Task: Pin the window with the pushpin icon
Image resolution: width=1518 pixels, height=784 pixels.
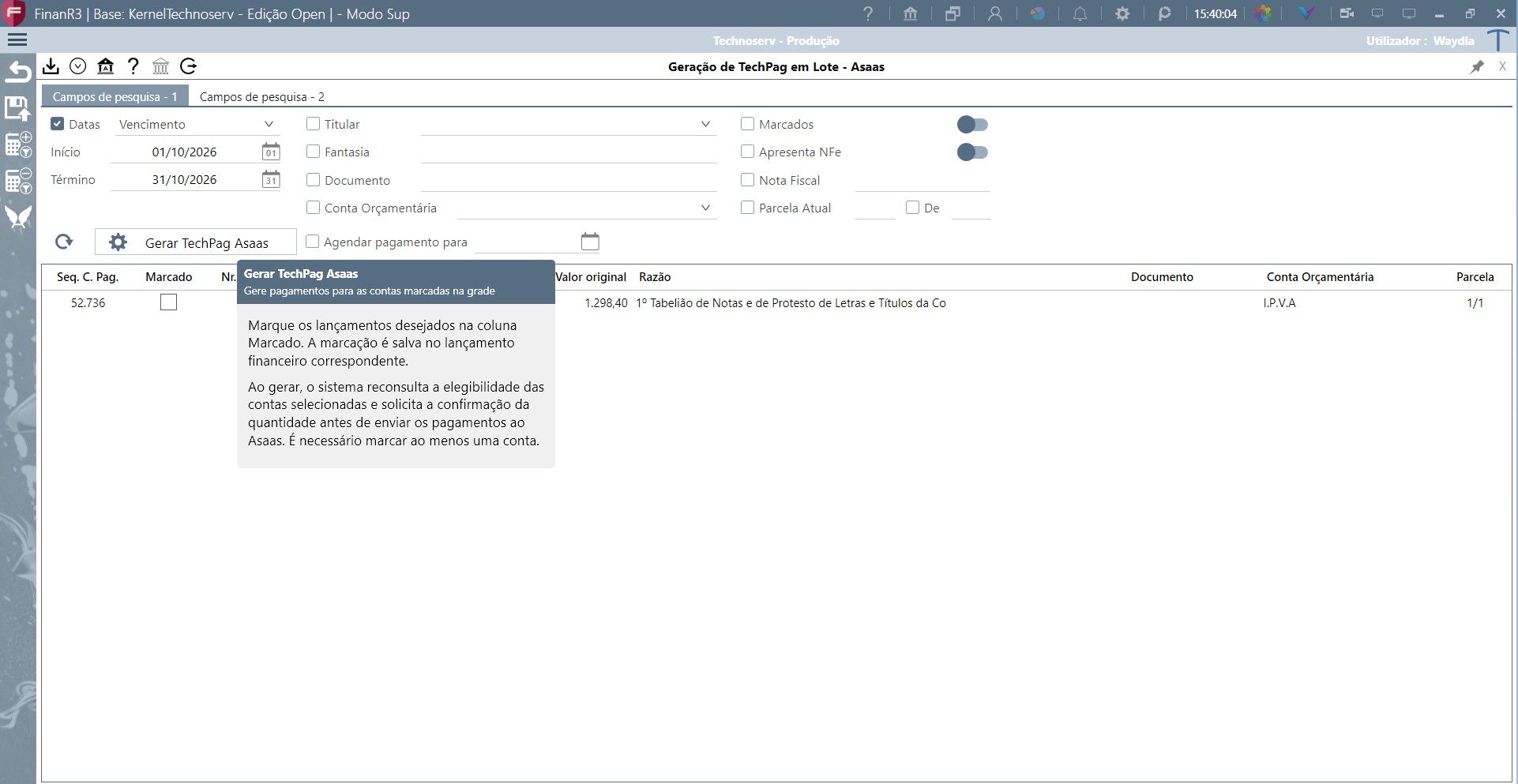Action: [1477, 67]
